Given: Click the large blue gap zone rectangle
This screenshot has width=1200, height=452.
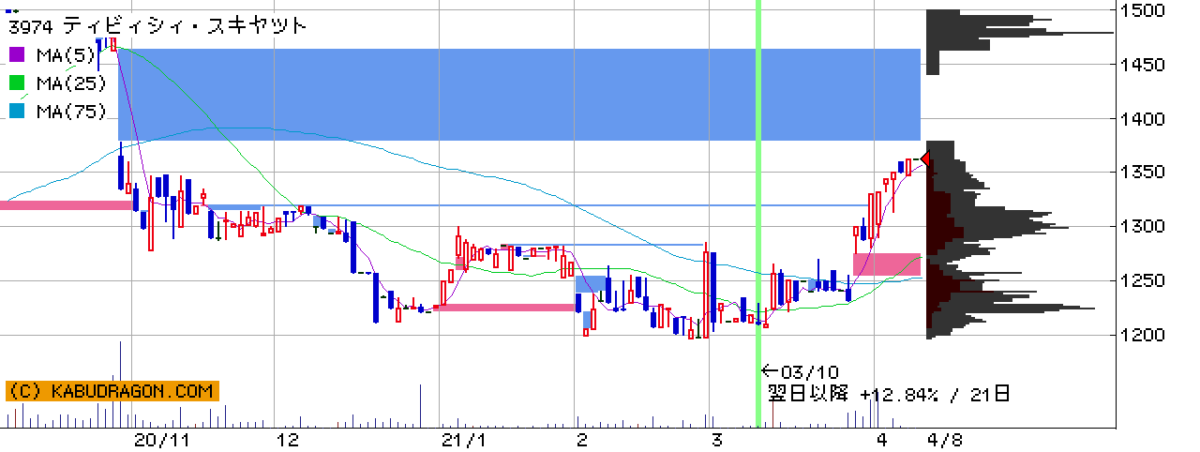Looking at the screenshot, I should (519, 94).
